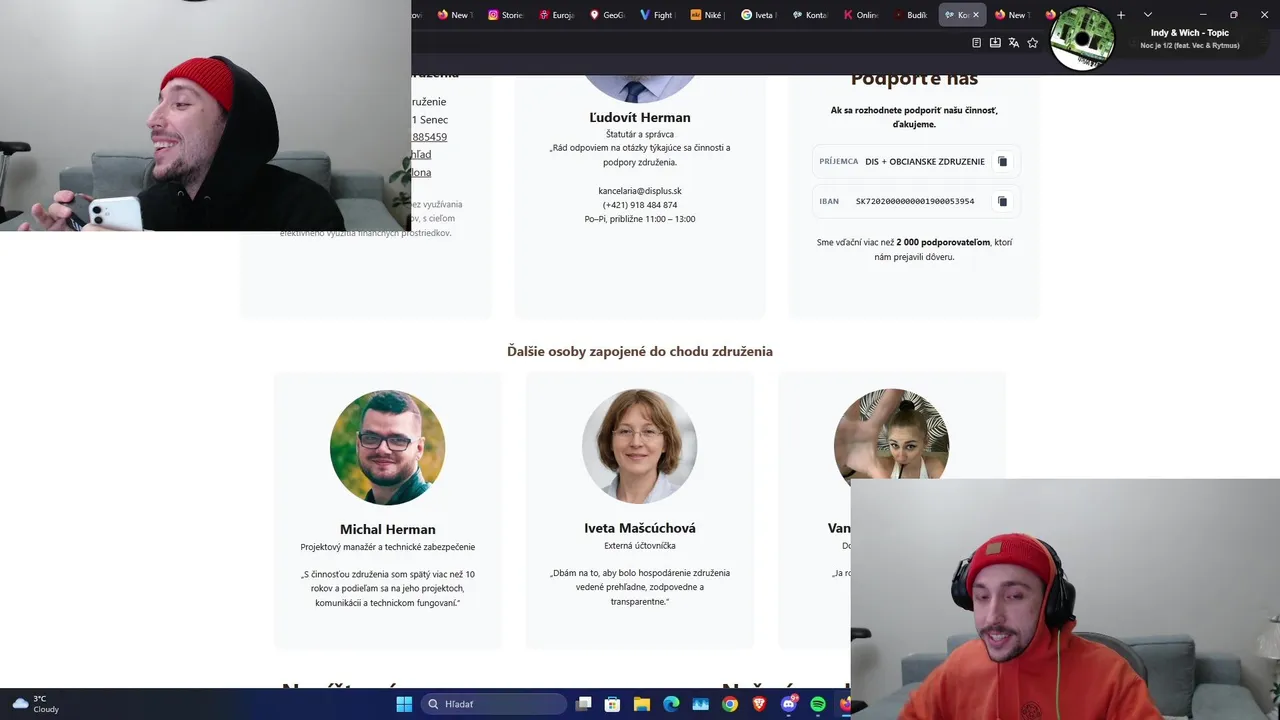Launch Microsoft Edge from the taskbar
1280x720 pixels.
coord(671,704)
